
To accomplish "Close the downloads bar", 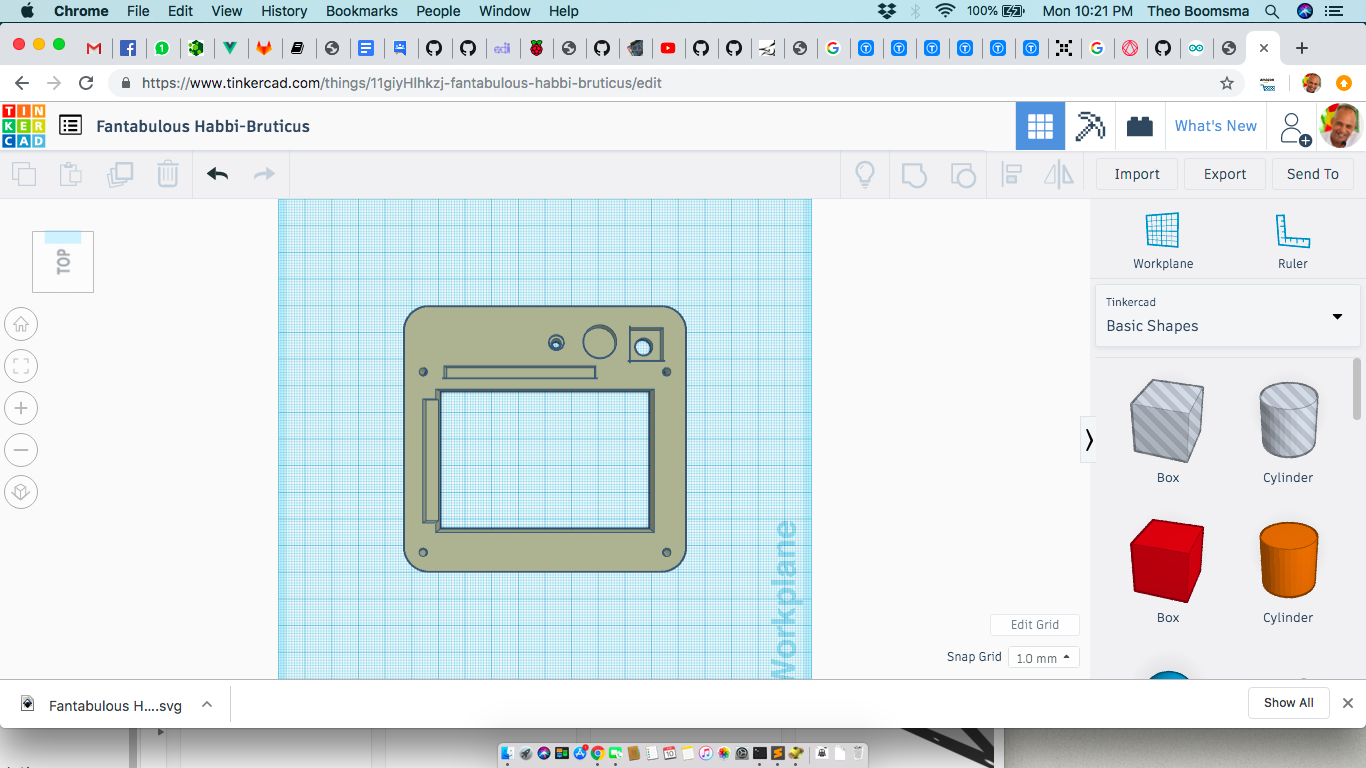I will 1348,703.
